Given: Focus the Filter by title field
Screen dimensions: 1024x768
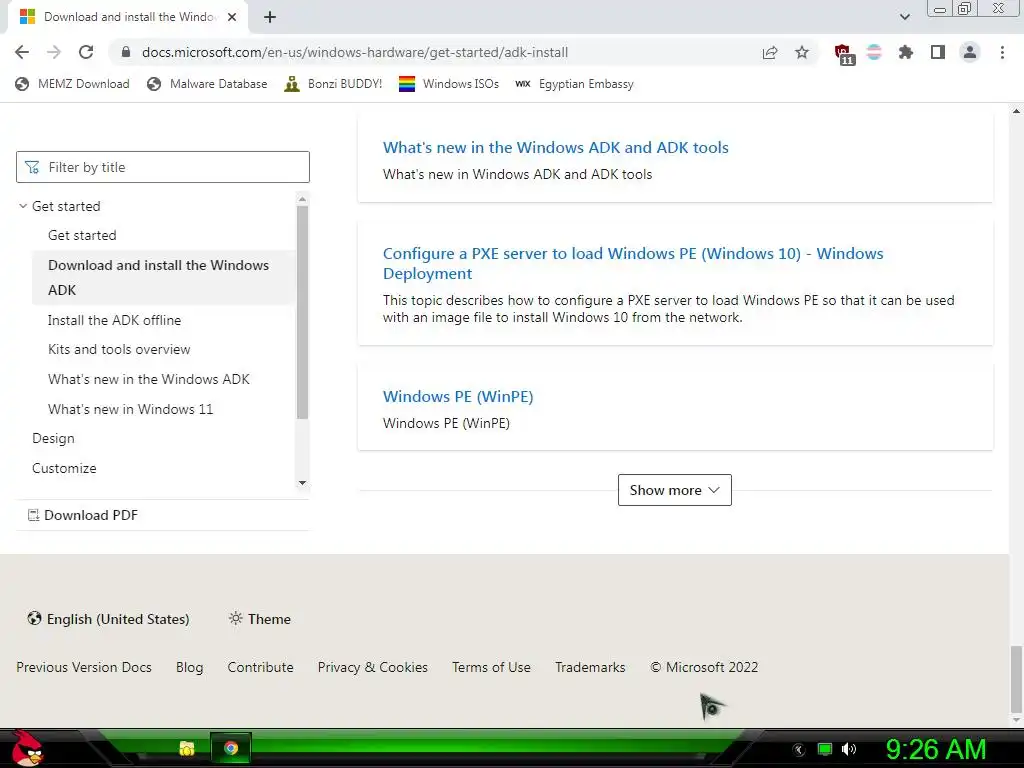Looking at the screenshot, I should tap(163, 167).
